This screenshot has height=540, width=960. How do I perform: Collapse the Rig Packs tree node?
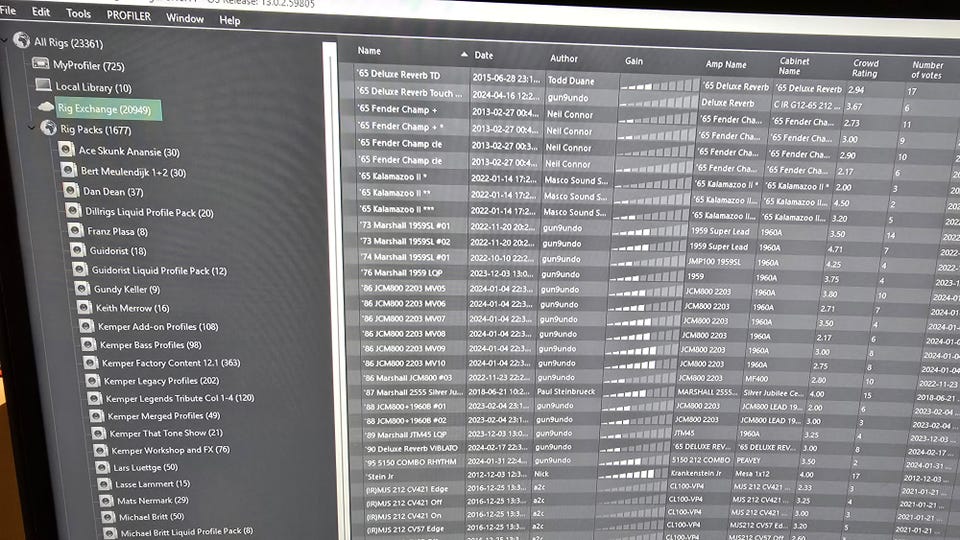31,127
